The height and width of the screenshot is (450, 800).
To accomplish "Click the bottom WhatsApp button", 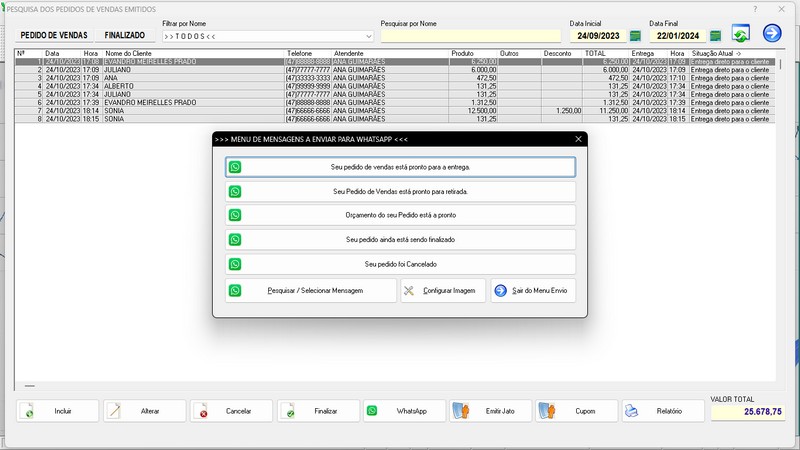I will 405,411.
